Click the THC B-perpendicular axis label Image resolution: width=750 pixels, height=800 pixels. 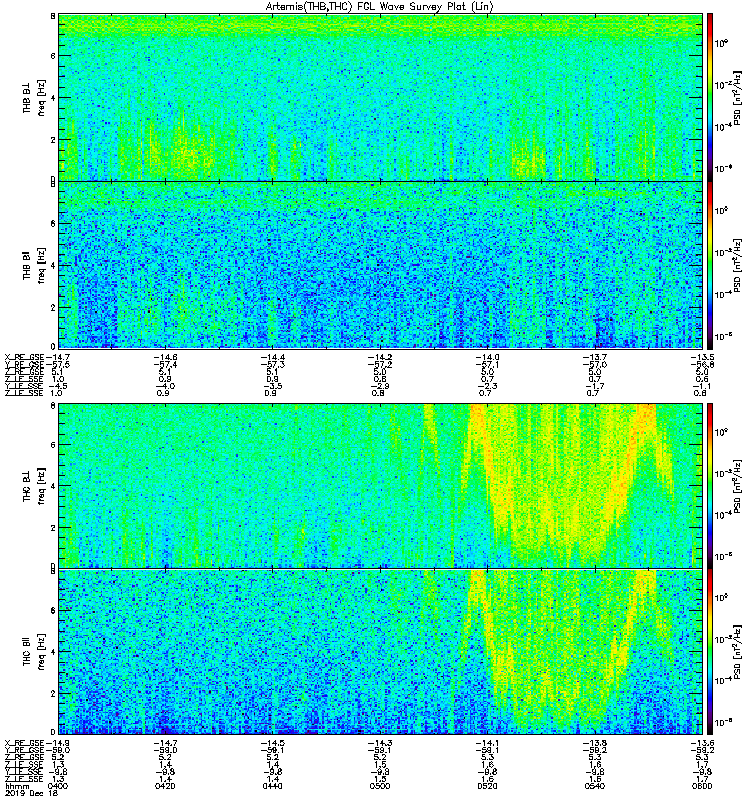coord(27,486)
